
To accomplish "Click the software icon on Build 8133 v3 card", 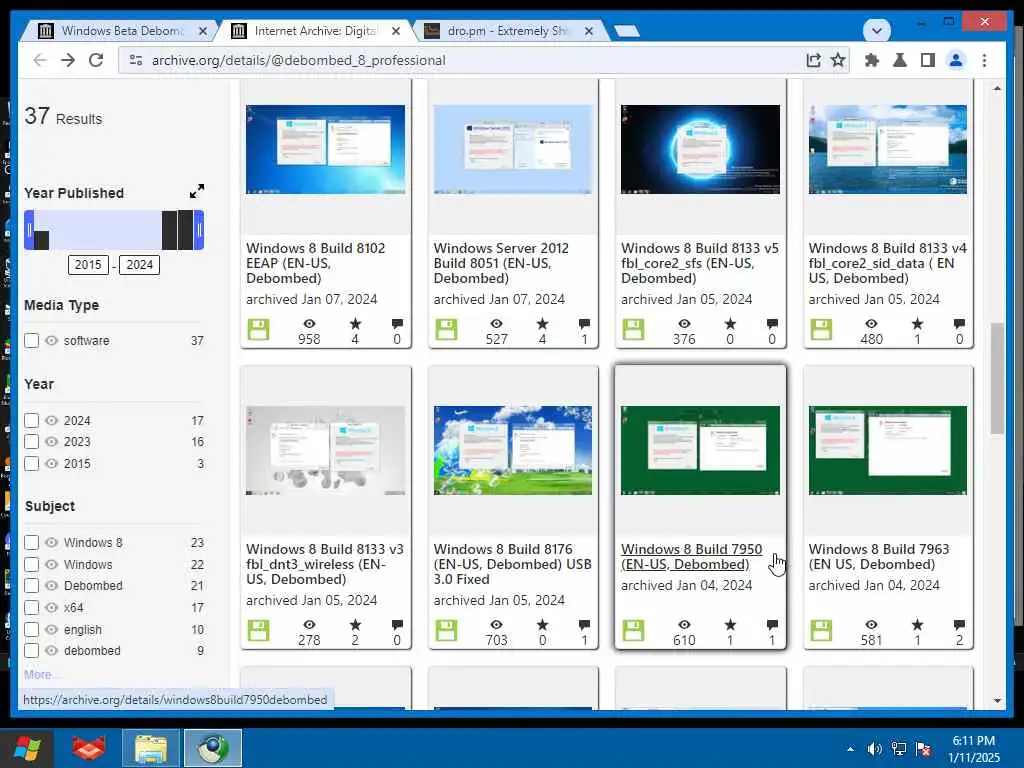I will coord(259,631).
